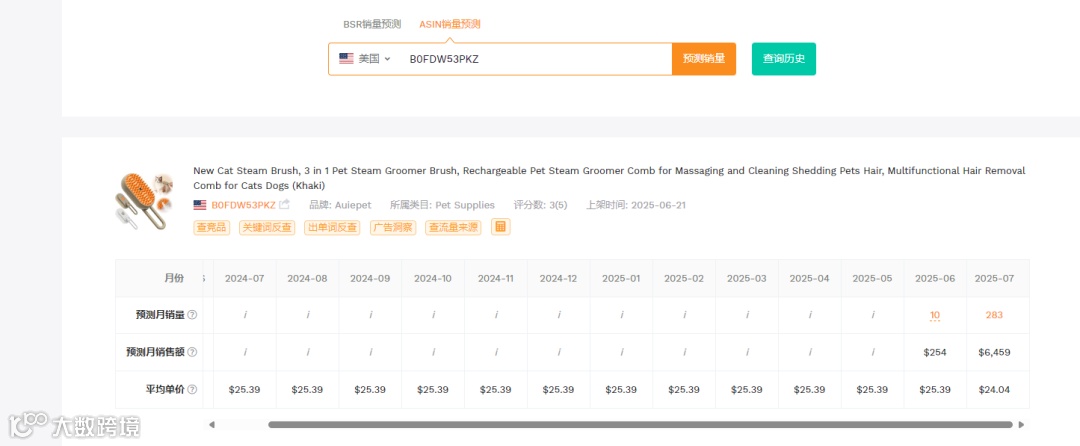The width and height of the screenshot is (1080, 446).
Task: Click the US flag beside product ASIN
Action: (x=200, y=205)
